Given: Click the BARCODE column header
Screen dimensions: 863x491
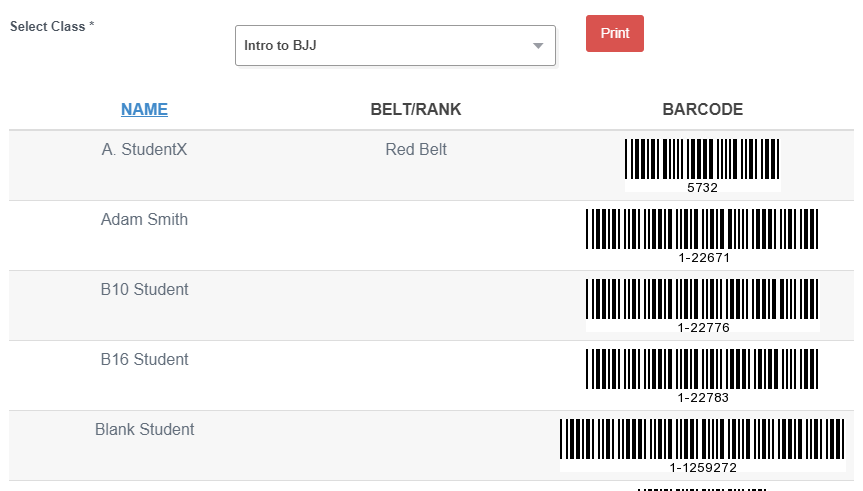Looking at the screenshot, I should pyautogui.click(x=702, y=110).
